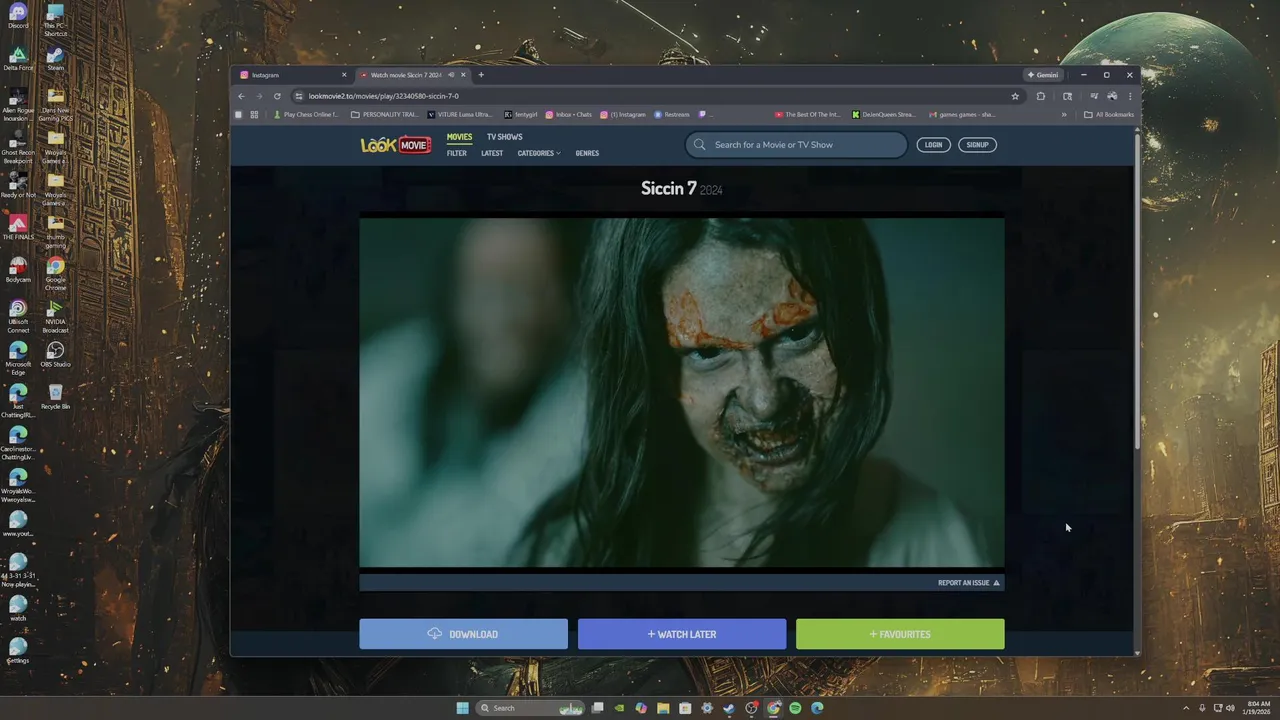Open the Google Chrome desktop shortcut
The width and height of the screenshot is (1280, 720).
click(55, 273)
